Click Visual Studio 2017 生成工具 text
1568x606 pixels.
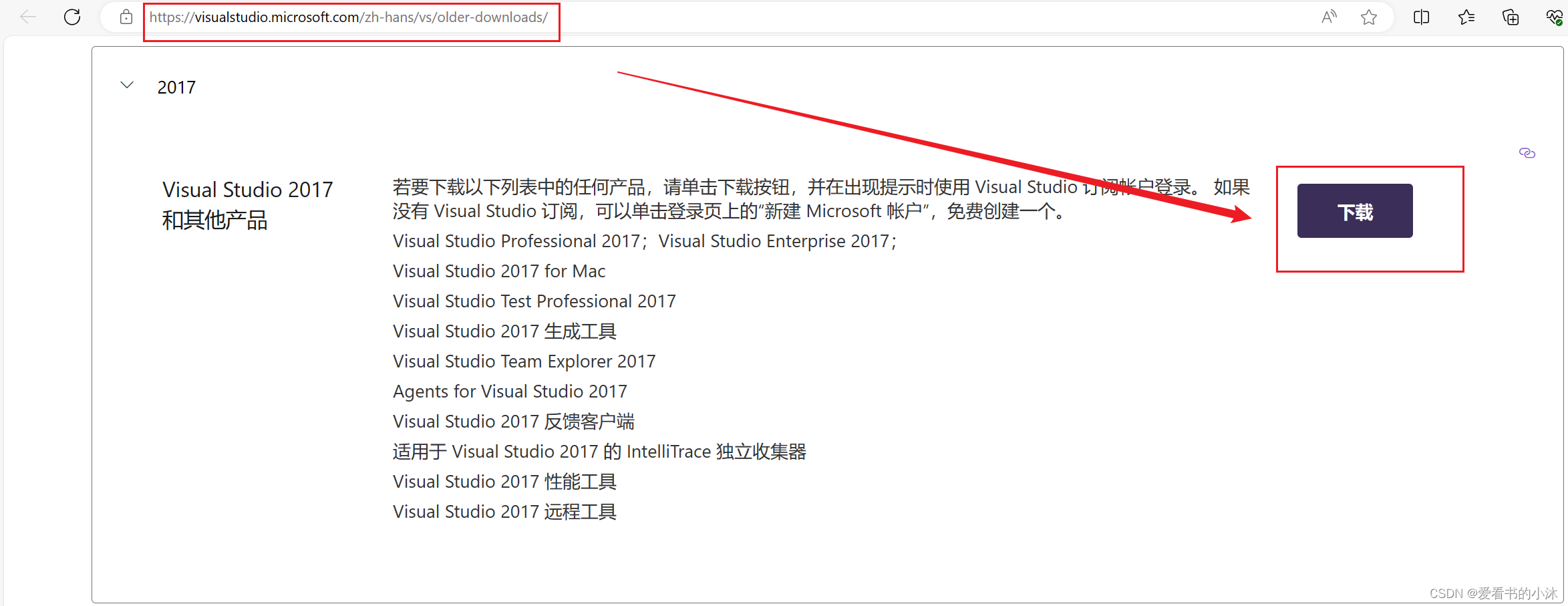505,331
